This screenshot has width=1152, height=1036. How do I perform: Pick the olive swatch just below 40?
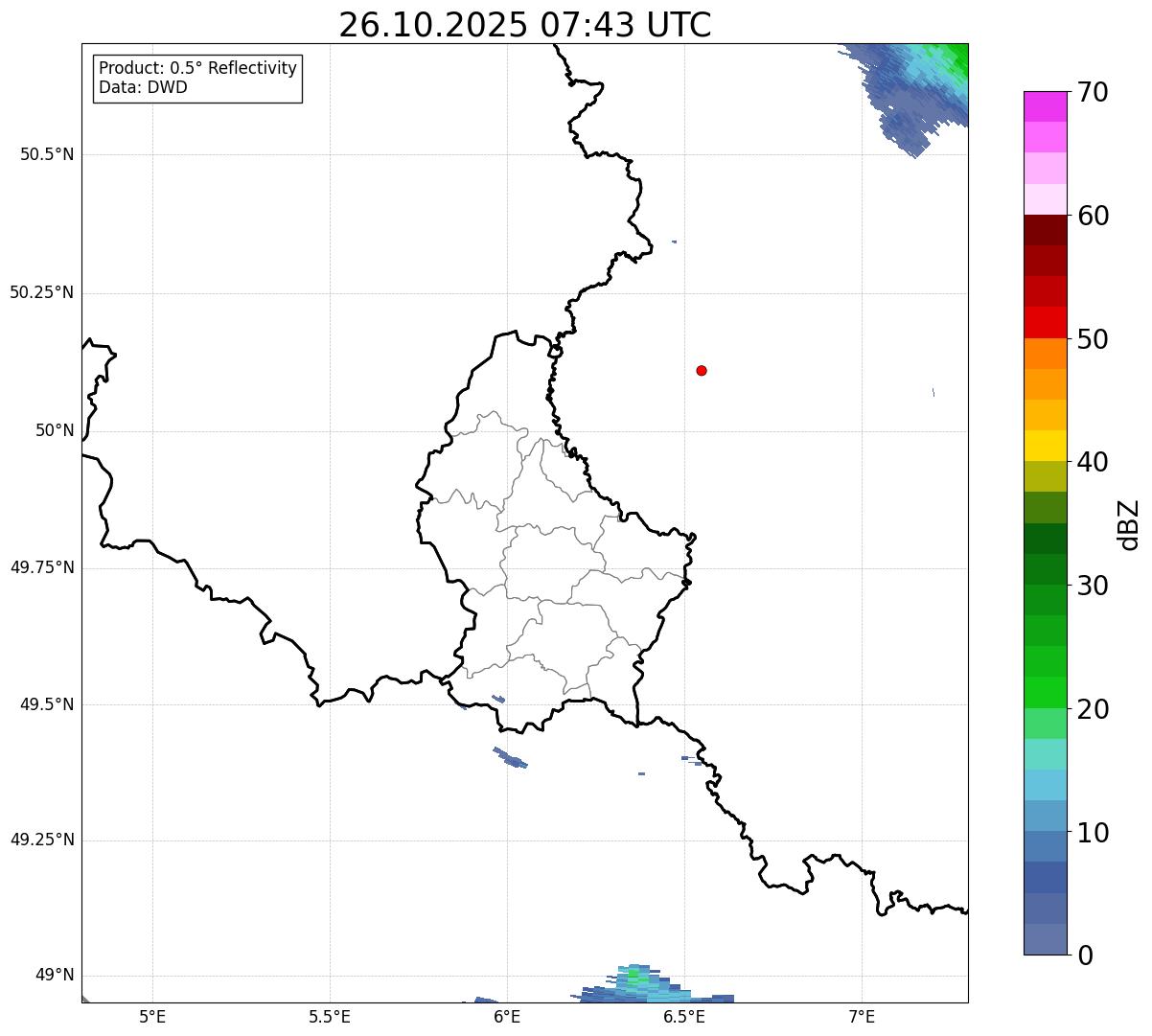tap(1045, 476)
